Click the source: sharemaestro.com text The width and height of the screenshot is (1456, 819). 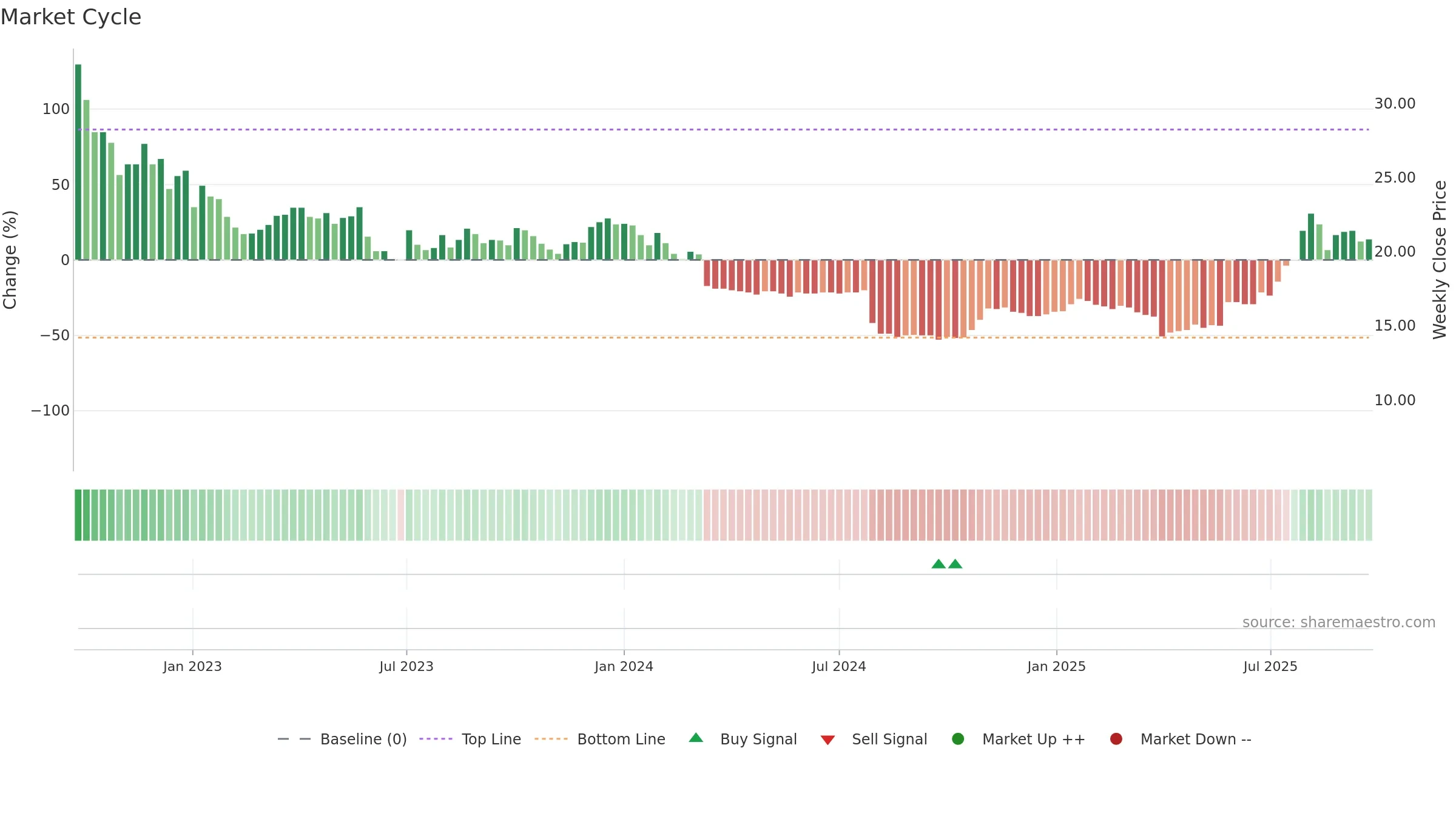1339,622
